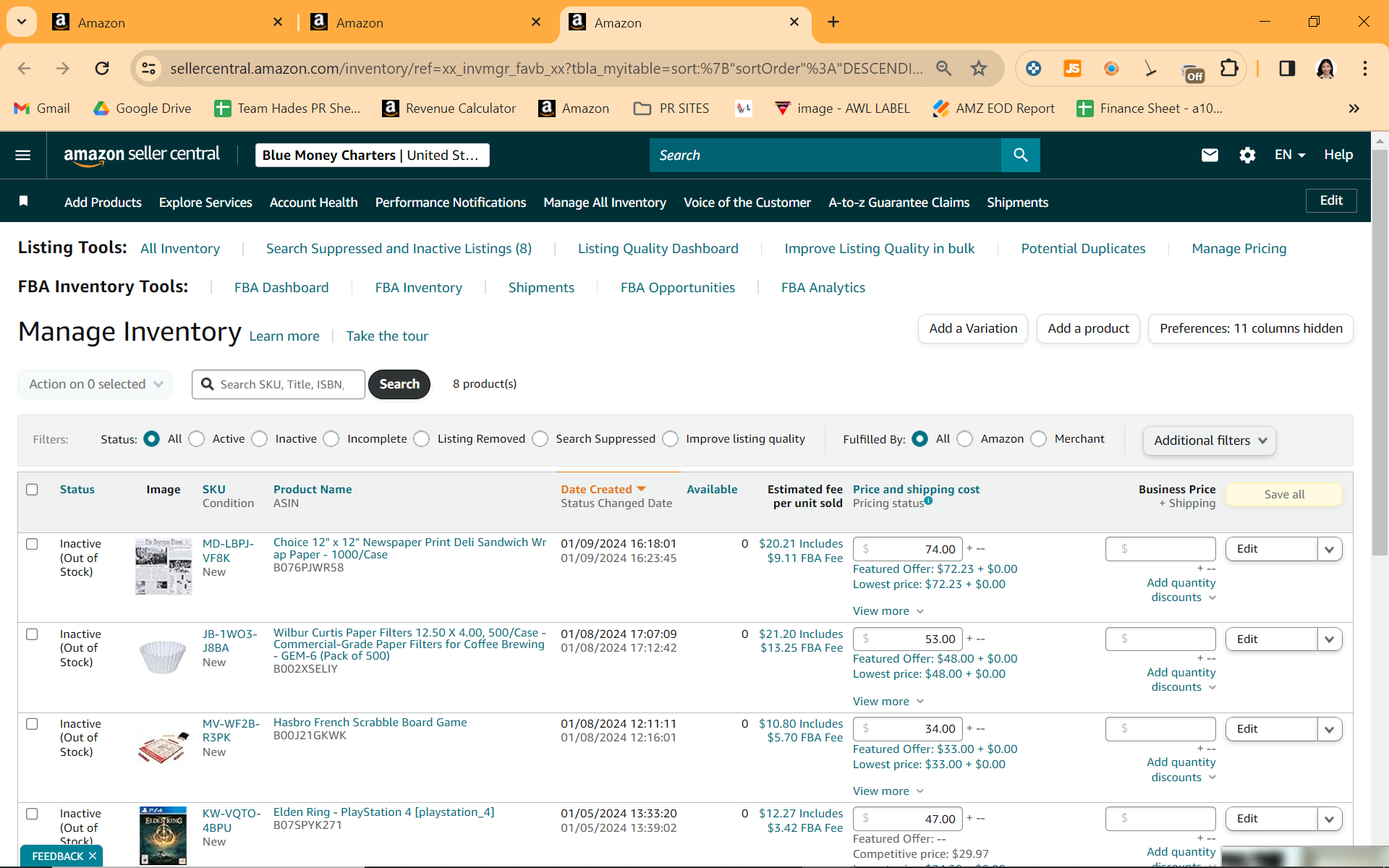Select the checkbox for SKU MD-LBPJ-VF8K
Image resolution: width=1389 pixels, height=868 pixels.
(32, 544)
